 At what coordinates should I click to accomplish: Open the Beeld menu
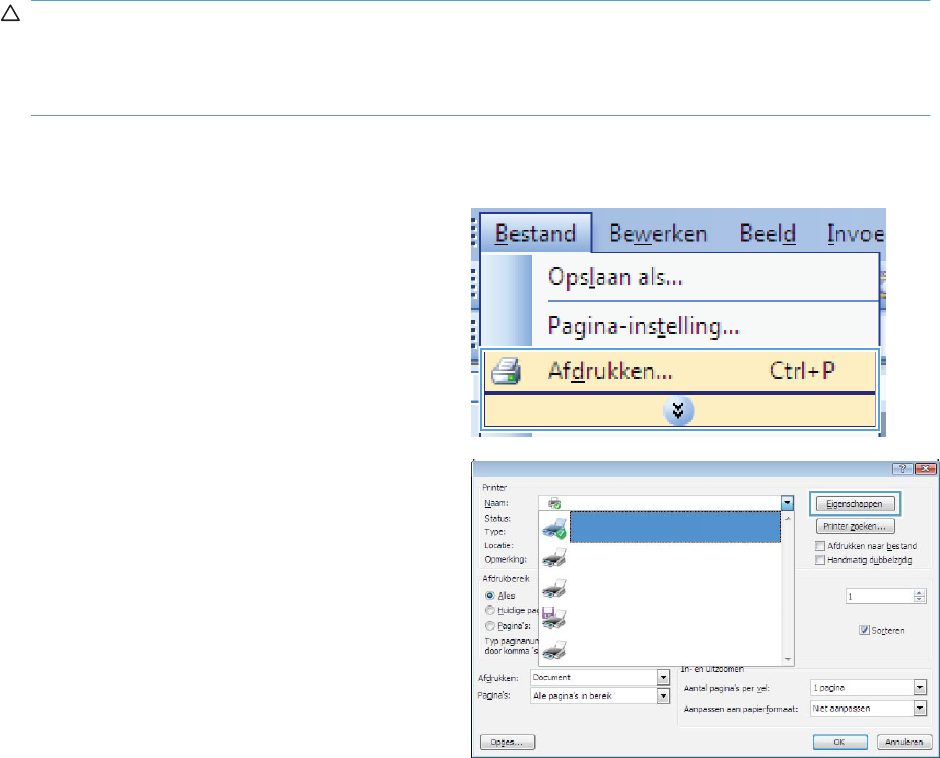[x=767, y=233]
